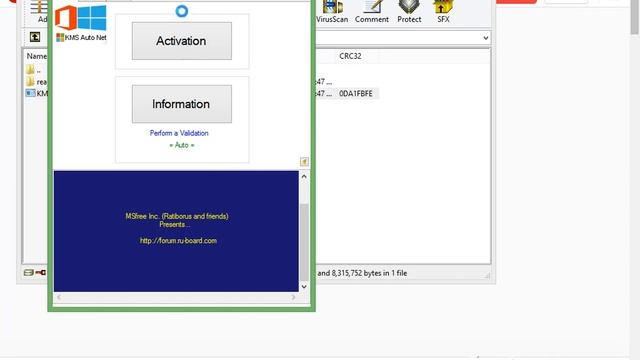Click the console vertical scrollbar up arrow
Viewport: 640px width, 360px height.
pos(304,176)
